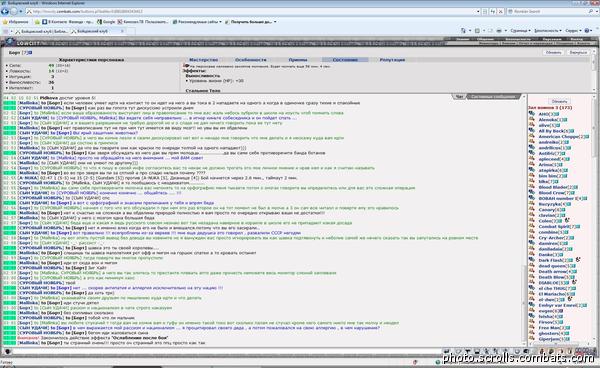This screenshot has height=368, width=600.
Task: Click the Вернуться button
Action: pos(578,52)
